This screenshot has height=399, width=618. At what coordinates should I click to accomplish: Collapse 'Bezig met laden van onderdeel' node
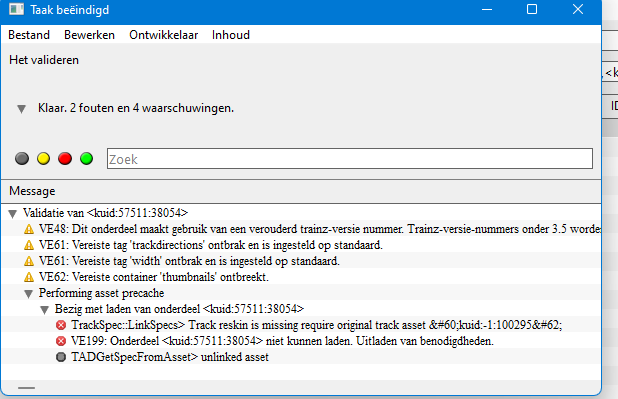(x=45, y=310)
